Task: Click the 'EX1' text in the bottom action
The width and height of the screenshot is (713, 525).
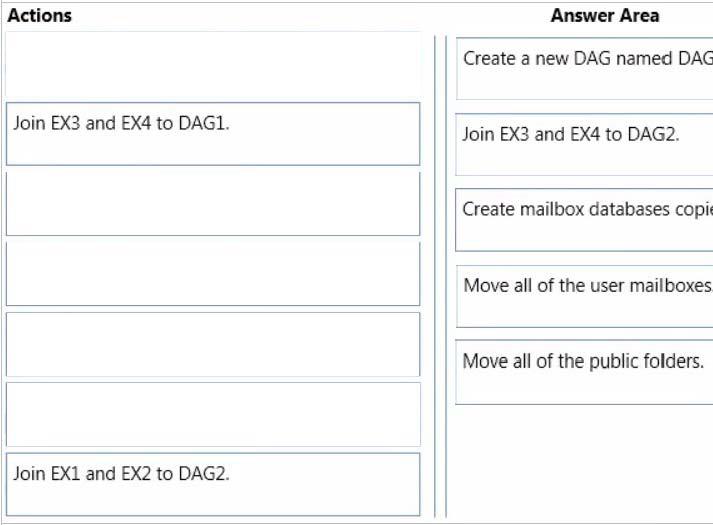Action: (65, 474)
